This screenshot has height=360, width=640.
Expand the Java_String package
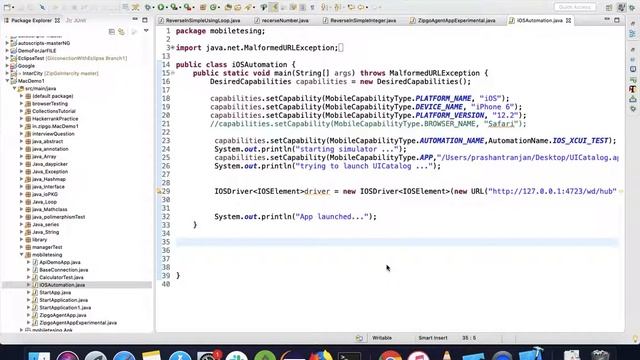point(22,232)
